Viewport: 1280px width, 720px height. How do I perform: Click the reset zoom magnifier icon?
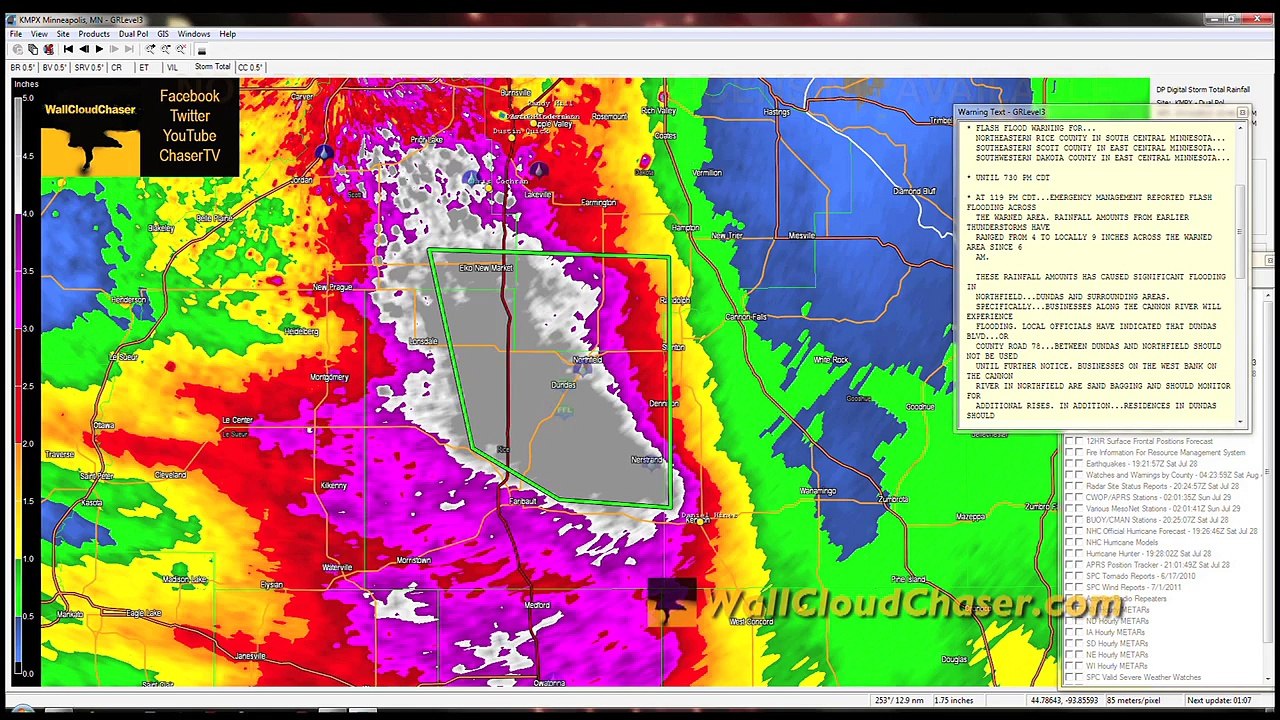(180, 49)
